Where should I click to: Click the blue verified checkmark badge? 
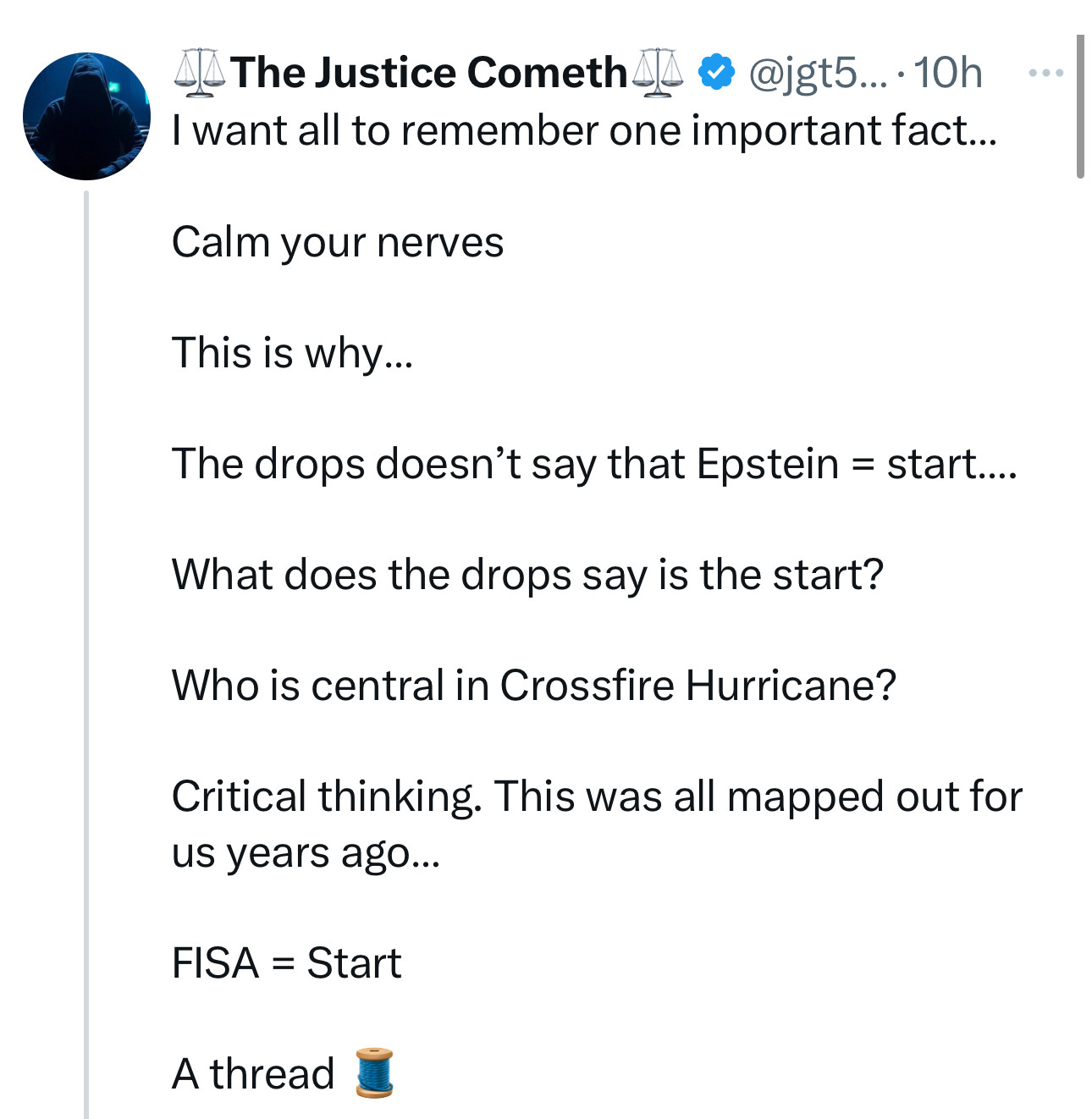pos(715,73)
